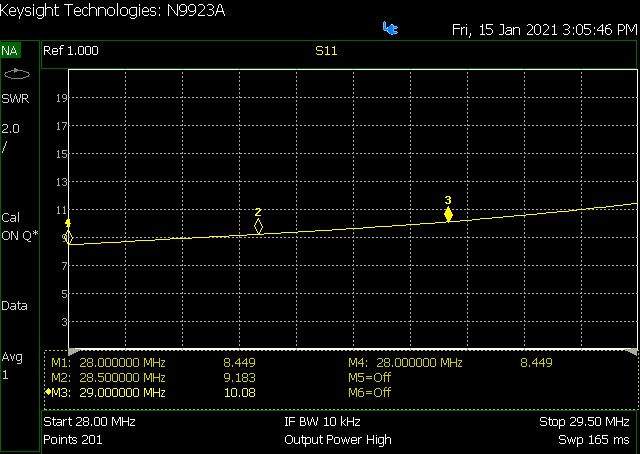Select marker 1 diamond at the trace start
Image resolution: width=640 pixels, height=454 pixels.
click(68, 237)
